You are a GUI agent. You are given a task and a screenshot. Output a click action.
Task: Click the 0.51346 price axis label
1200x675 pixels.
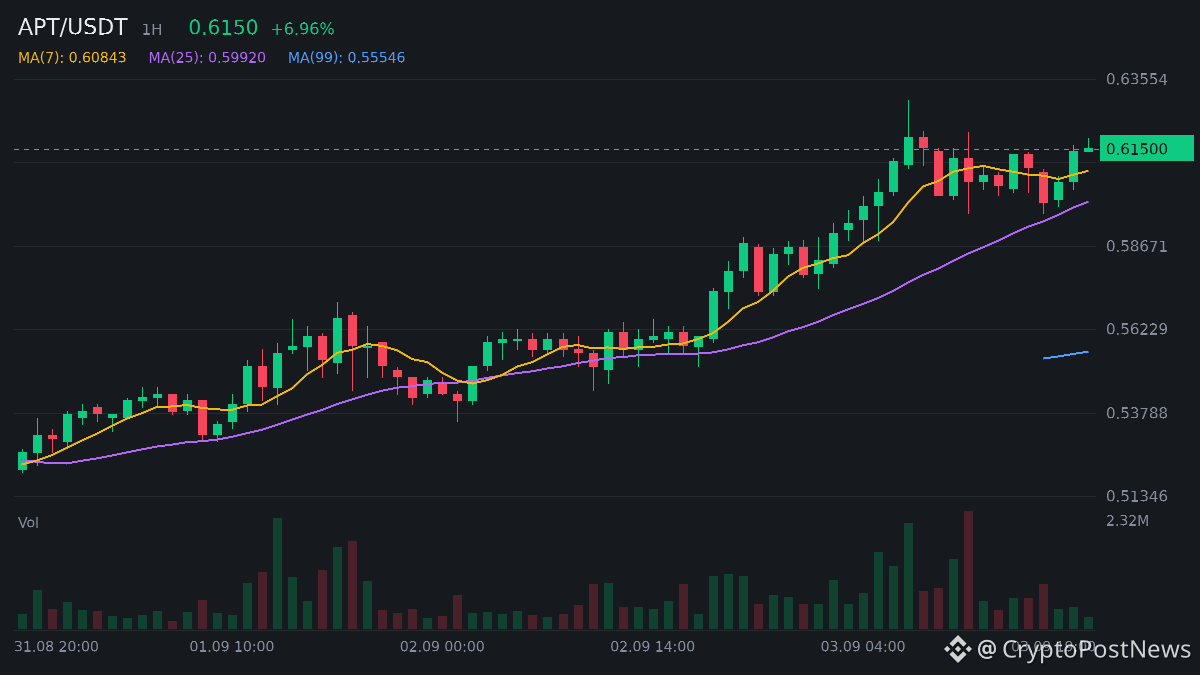[x=1137, y=496]
